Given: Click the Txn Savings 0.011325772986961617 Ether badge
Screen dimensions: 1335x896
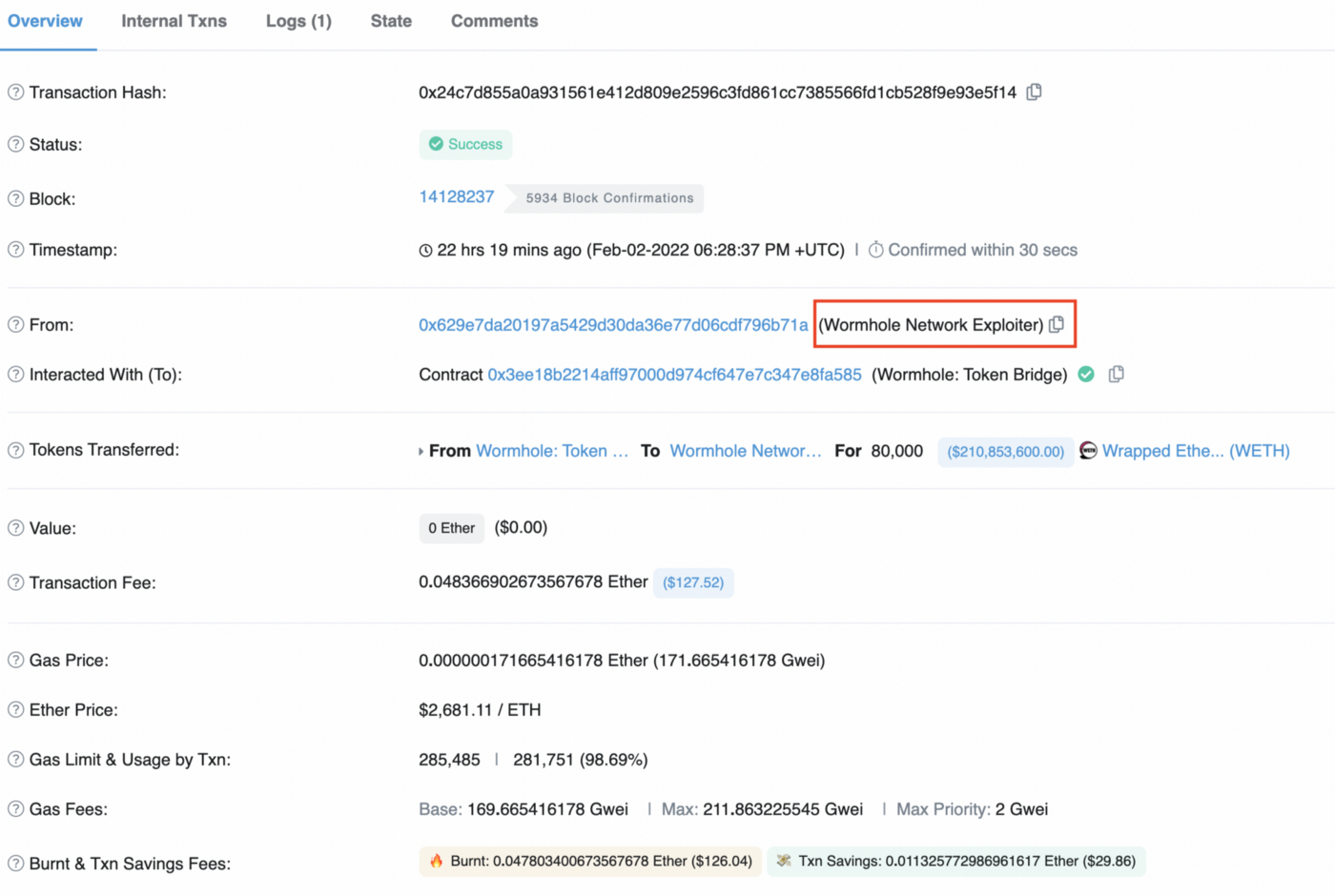Looking at the screenshot, I should pos(956,862).
